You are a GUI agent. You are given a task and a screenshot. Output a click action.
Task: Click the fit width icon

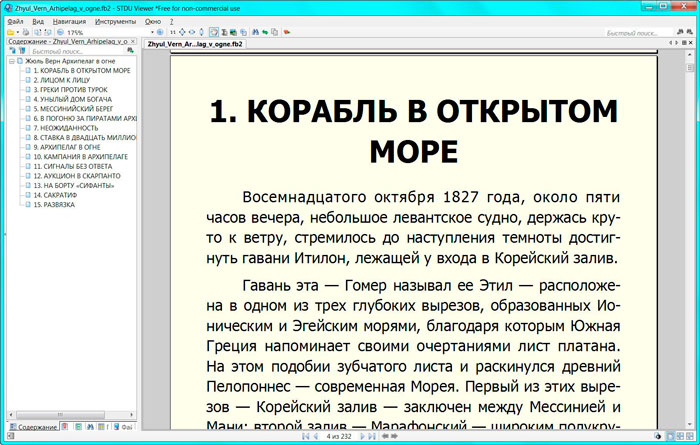(x=192, y=32)
